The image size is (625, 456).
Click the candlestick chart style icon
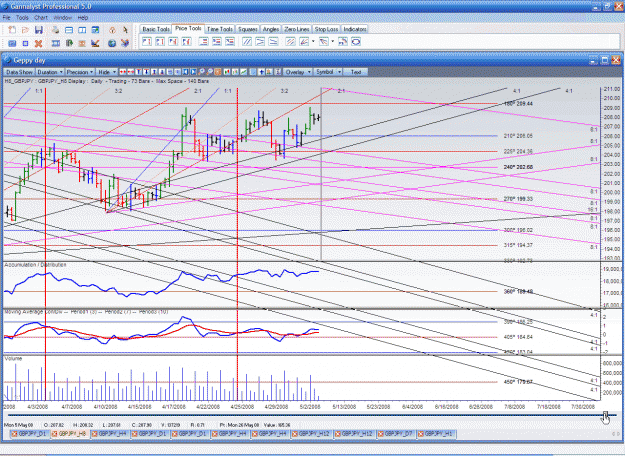pos(226,72)
